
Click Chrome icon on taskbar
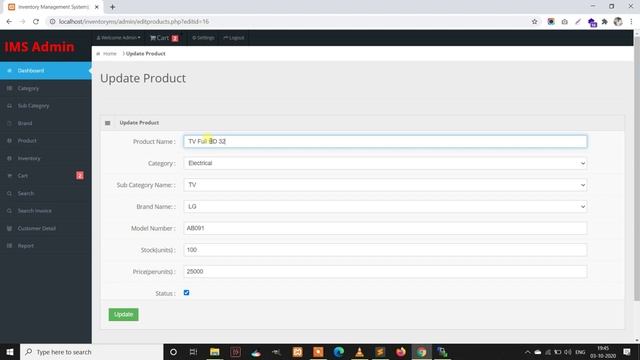[x=422, y=352]
